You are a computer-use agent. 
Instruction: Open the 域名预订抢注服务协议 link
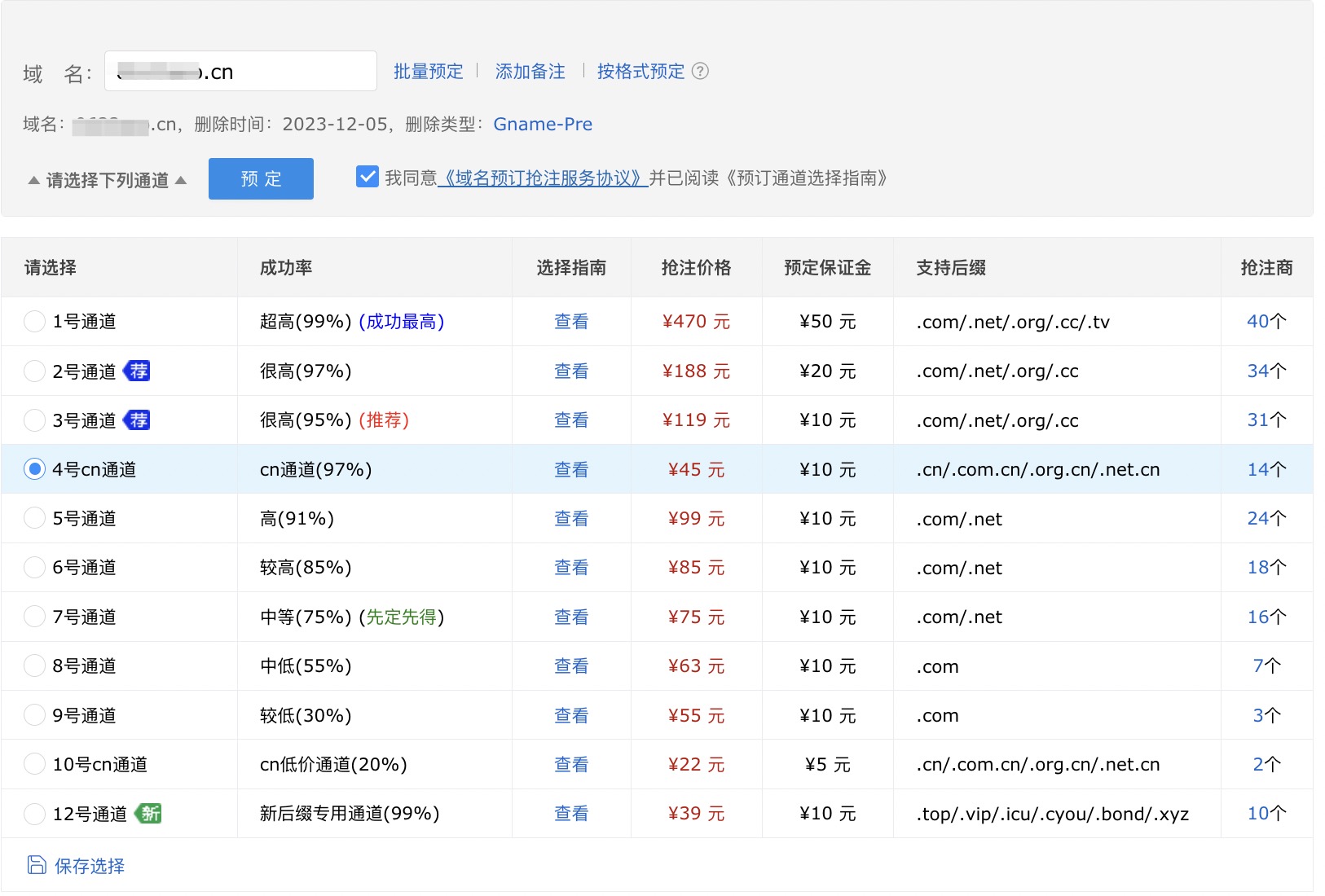(543, 178)
